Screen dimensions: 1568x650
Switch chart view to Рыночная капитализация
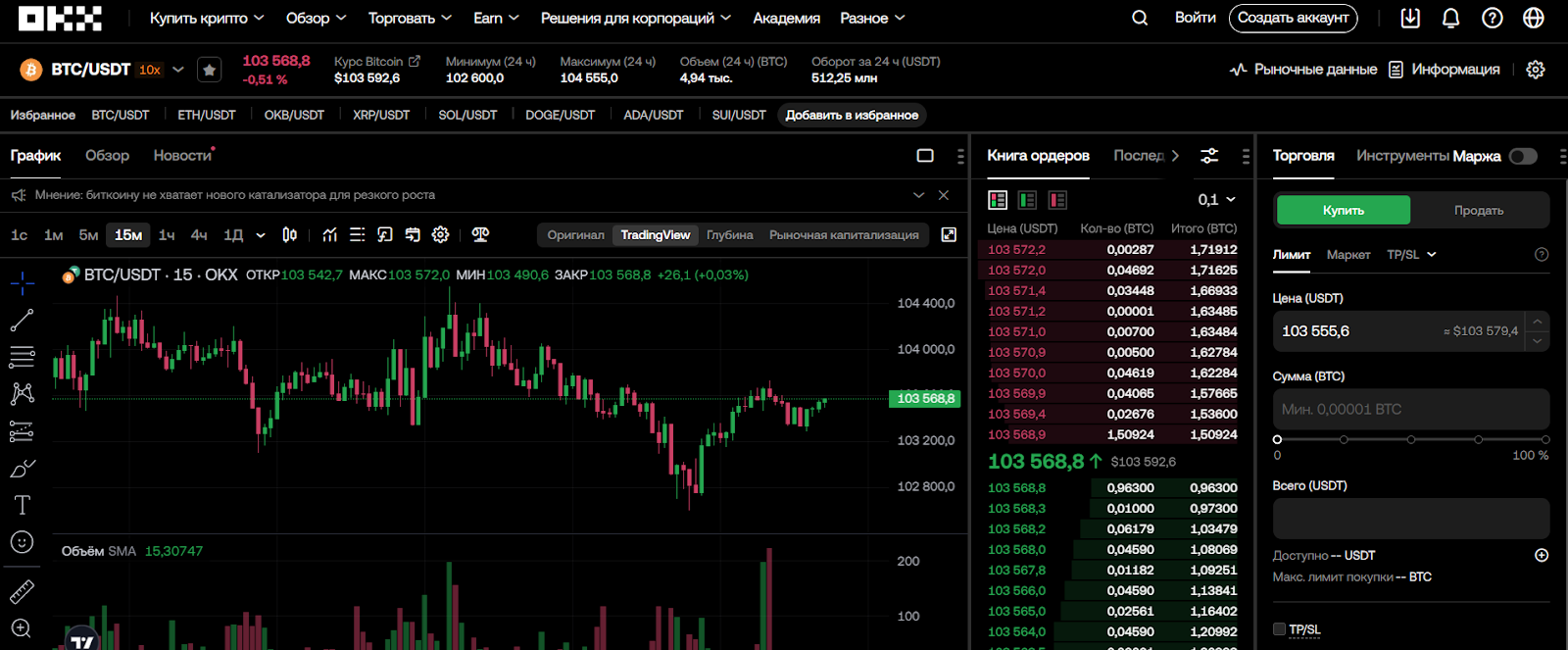coord(844,235)
